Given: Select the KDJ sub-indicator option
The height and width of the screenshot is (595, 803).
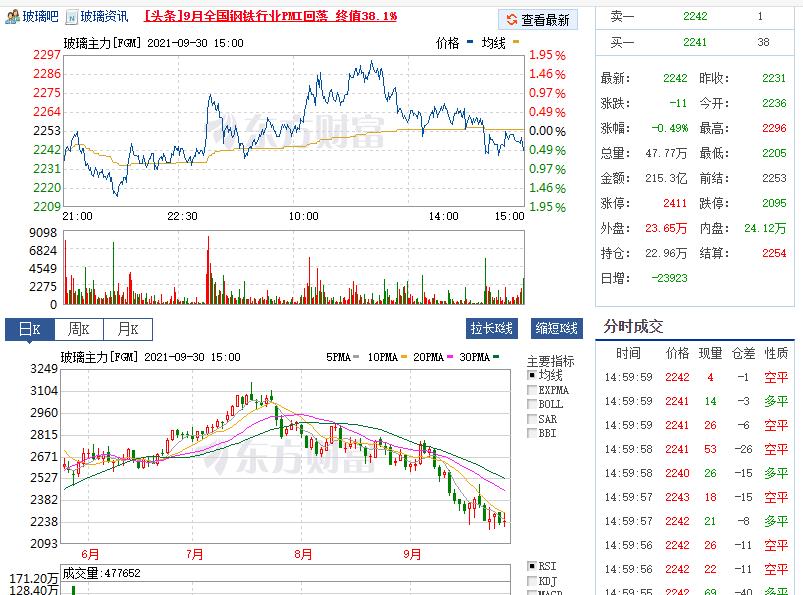Looking at the screenshot, I should [x=532, y=581].
